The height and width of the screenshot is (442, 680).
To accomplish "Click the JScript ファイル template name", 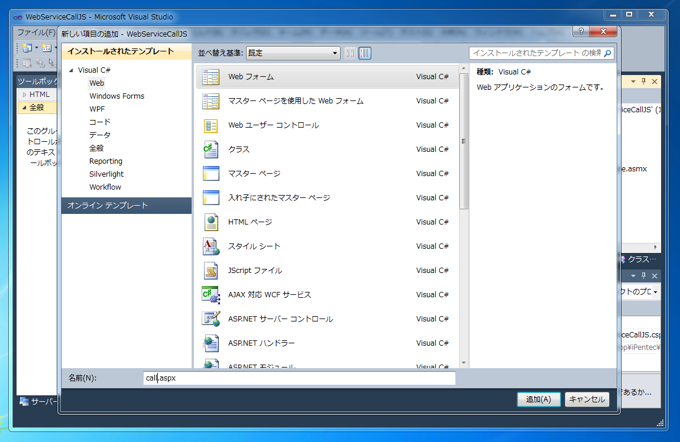I will tap(255, 271).
